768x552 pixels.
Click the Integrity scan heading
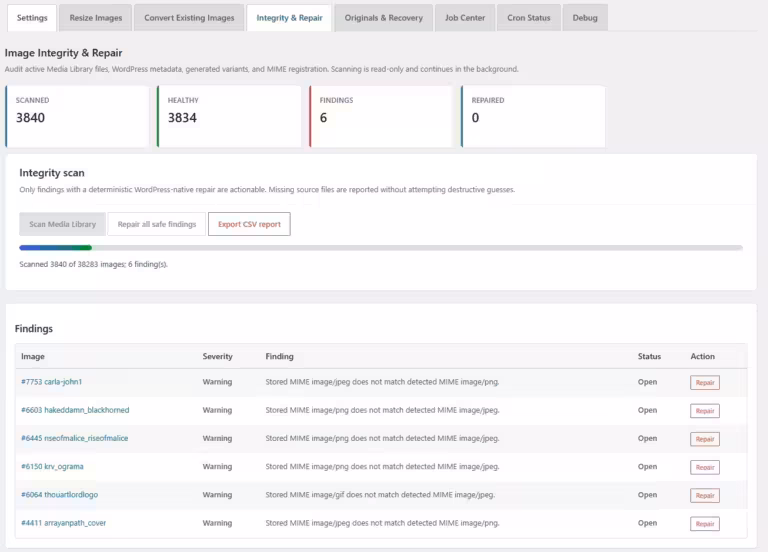(x=52, y=172)
